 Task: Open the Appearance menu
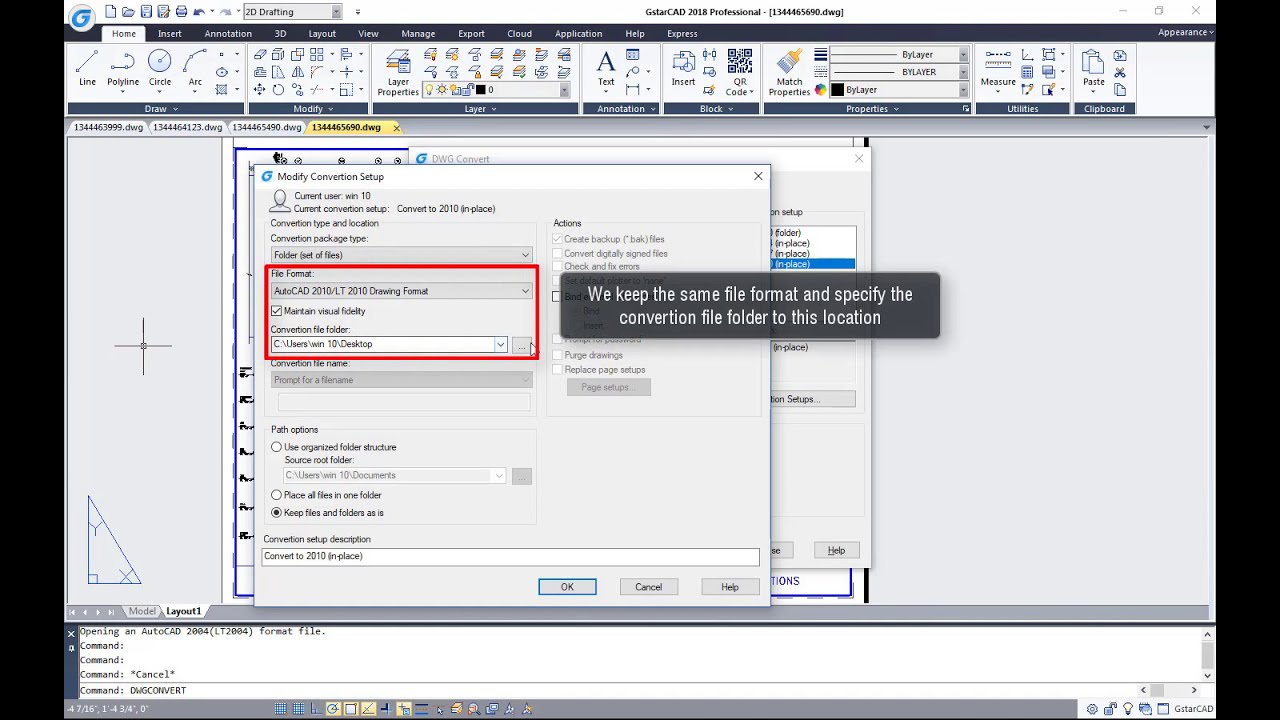(1186, 32)
